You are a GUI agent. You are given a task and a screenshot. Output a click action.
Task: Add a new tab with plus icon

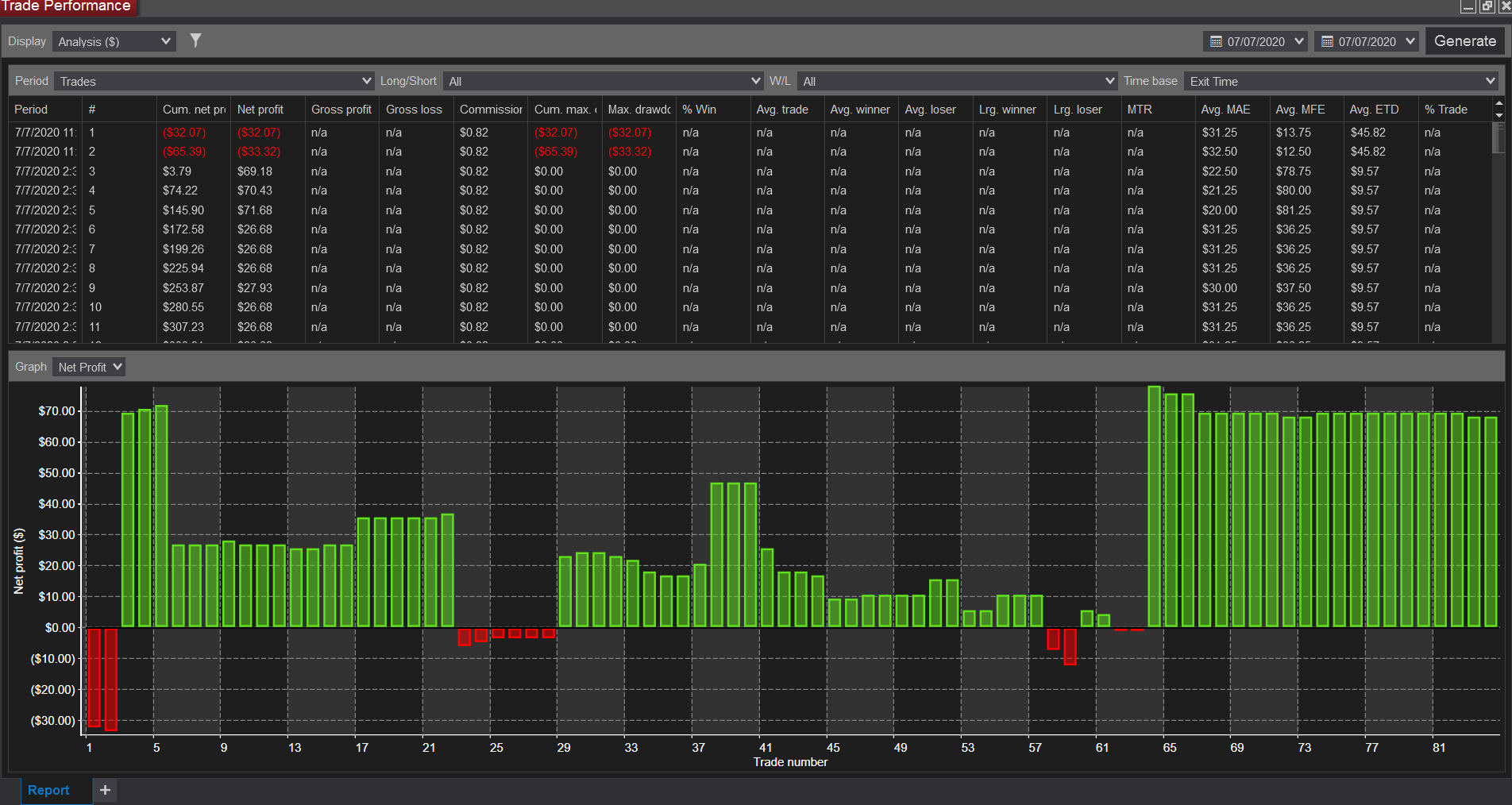(x=105, y=790)
